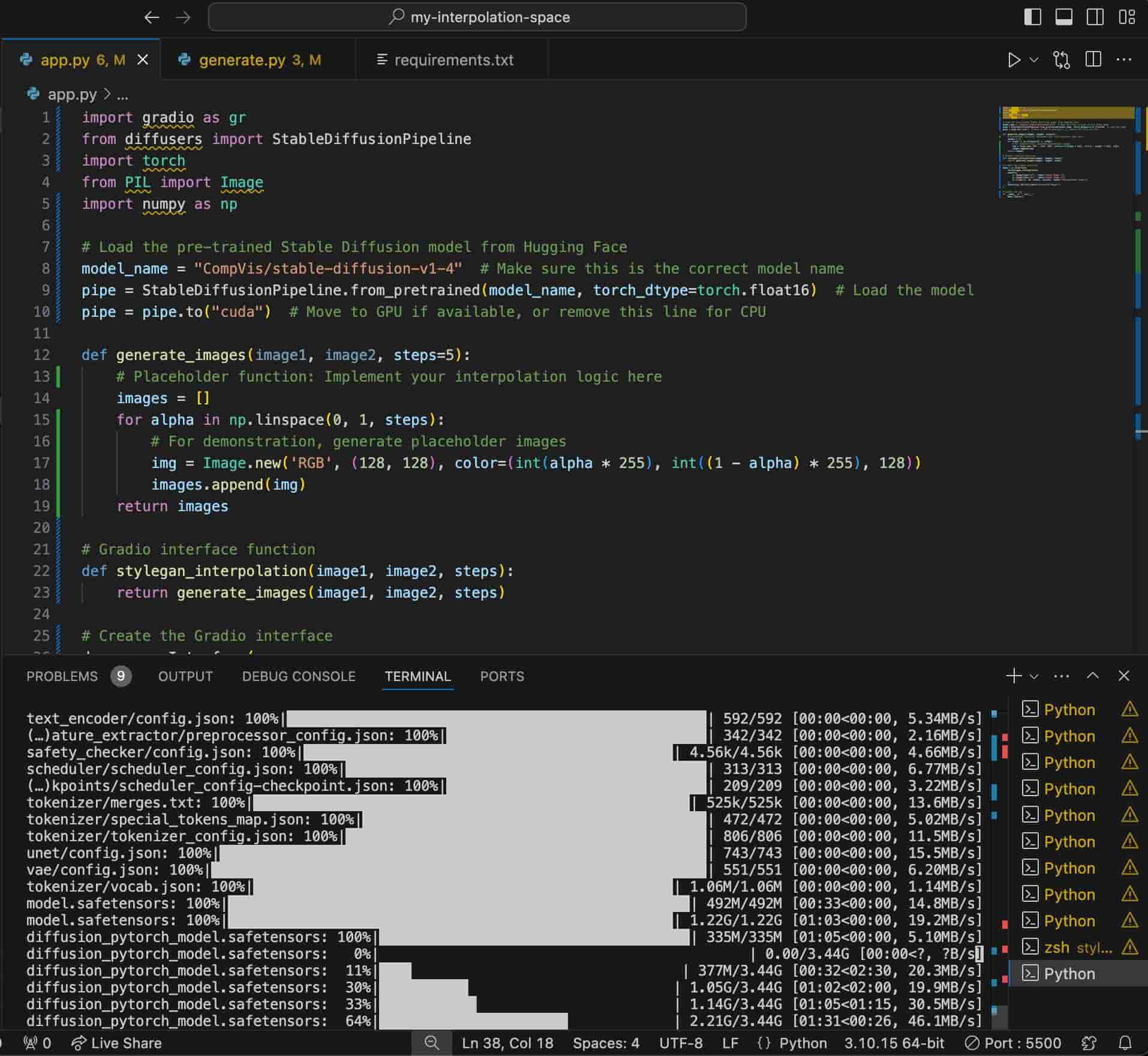Split the editor to the right

pos(1093,60)
